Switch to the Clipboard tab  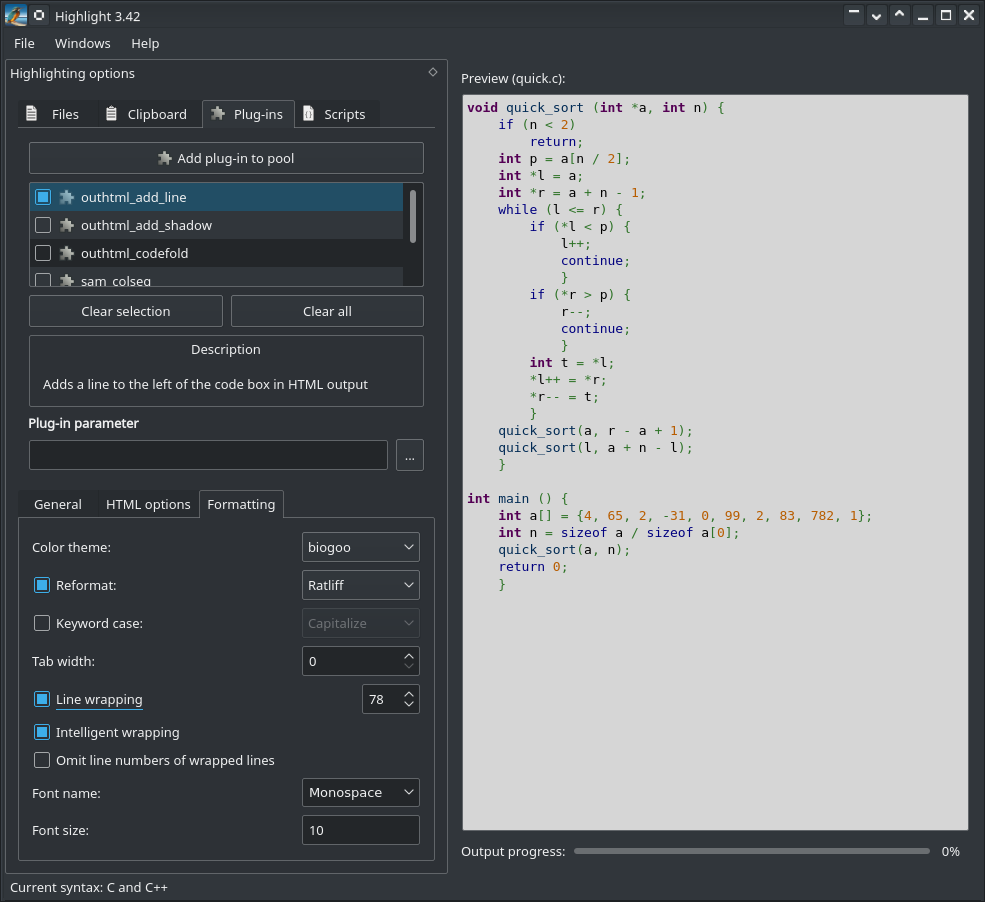point(151,114)
